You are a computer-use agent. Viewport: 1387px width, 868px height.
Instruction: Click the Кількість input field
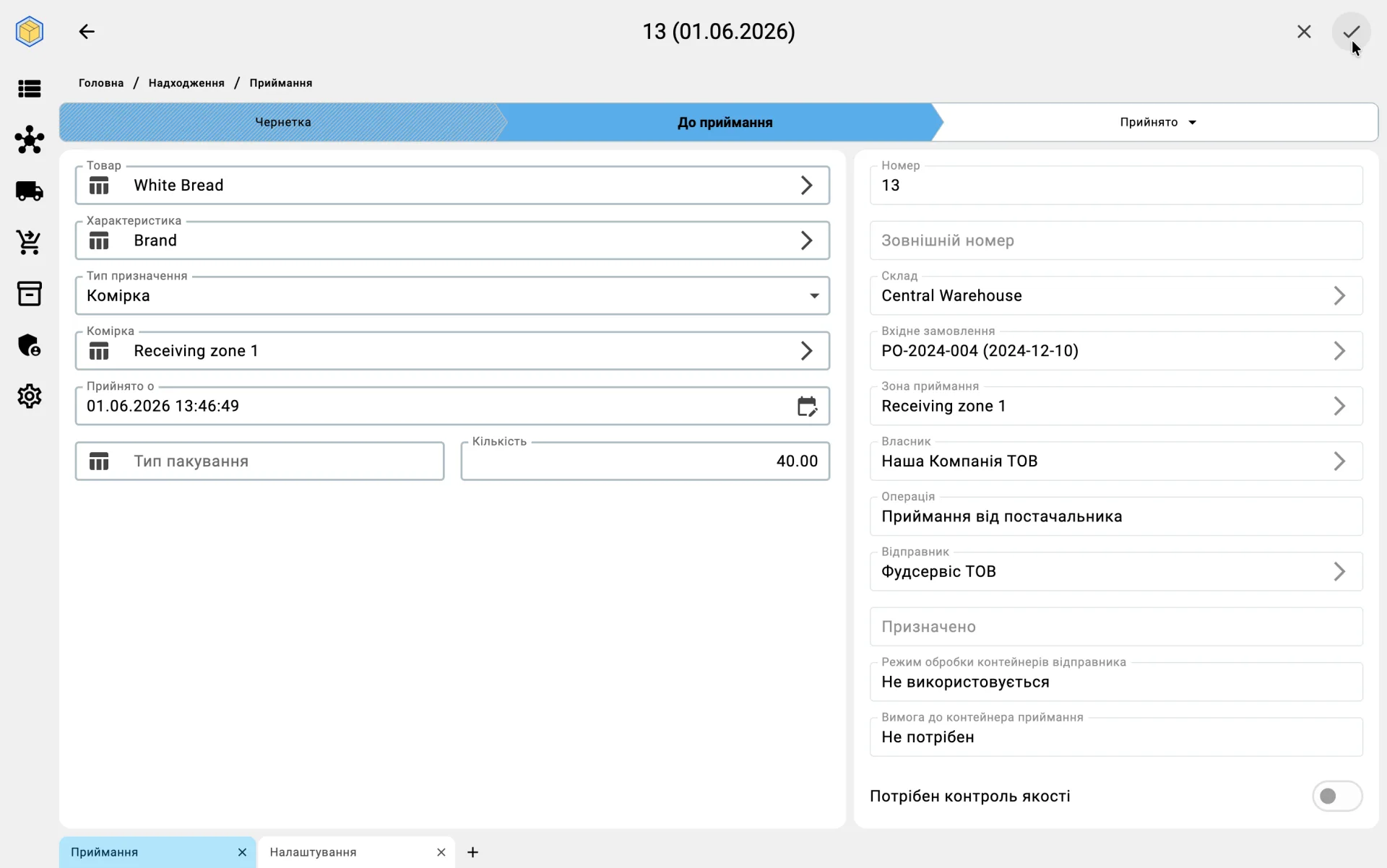click(645, 461)
